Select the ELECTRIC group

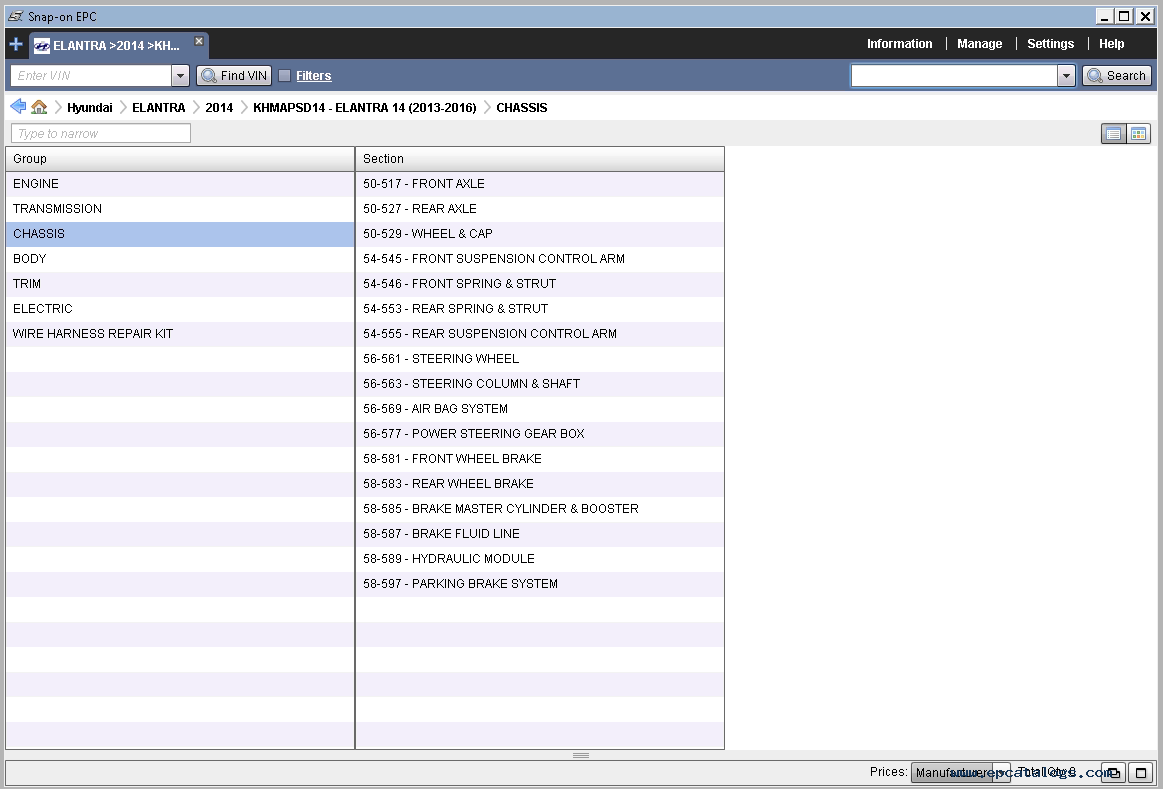pyautogui.click(x=180, y=309)
